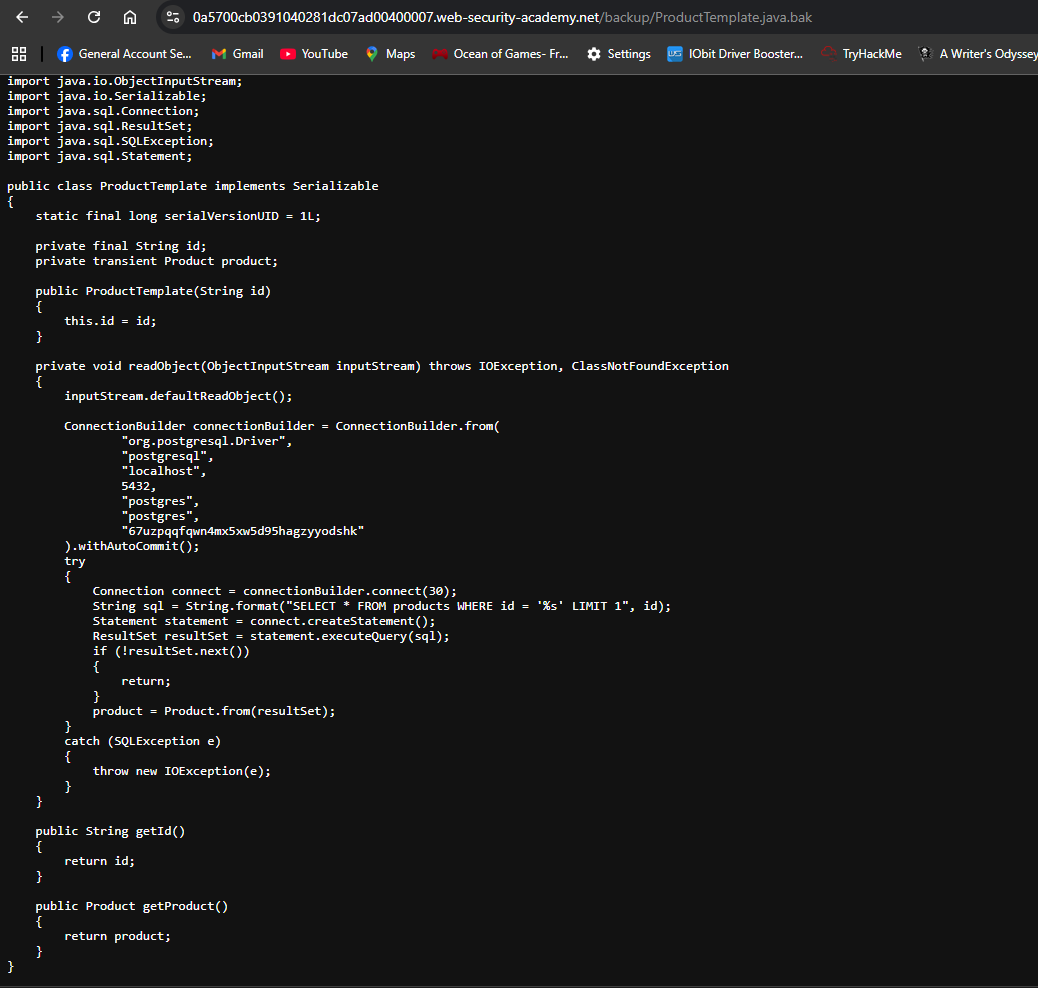
Task: Click the "ResultSet resultSet = statement.executeQuery(sql);" line
Action: 271,636
